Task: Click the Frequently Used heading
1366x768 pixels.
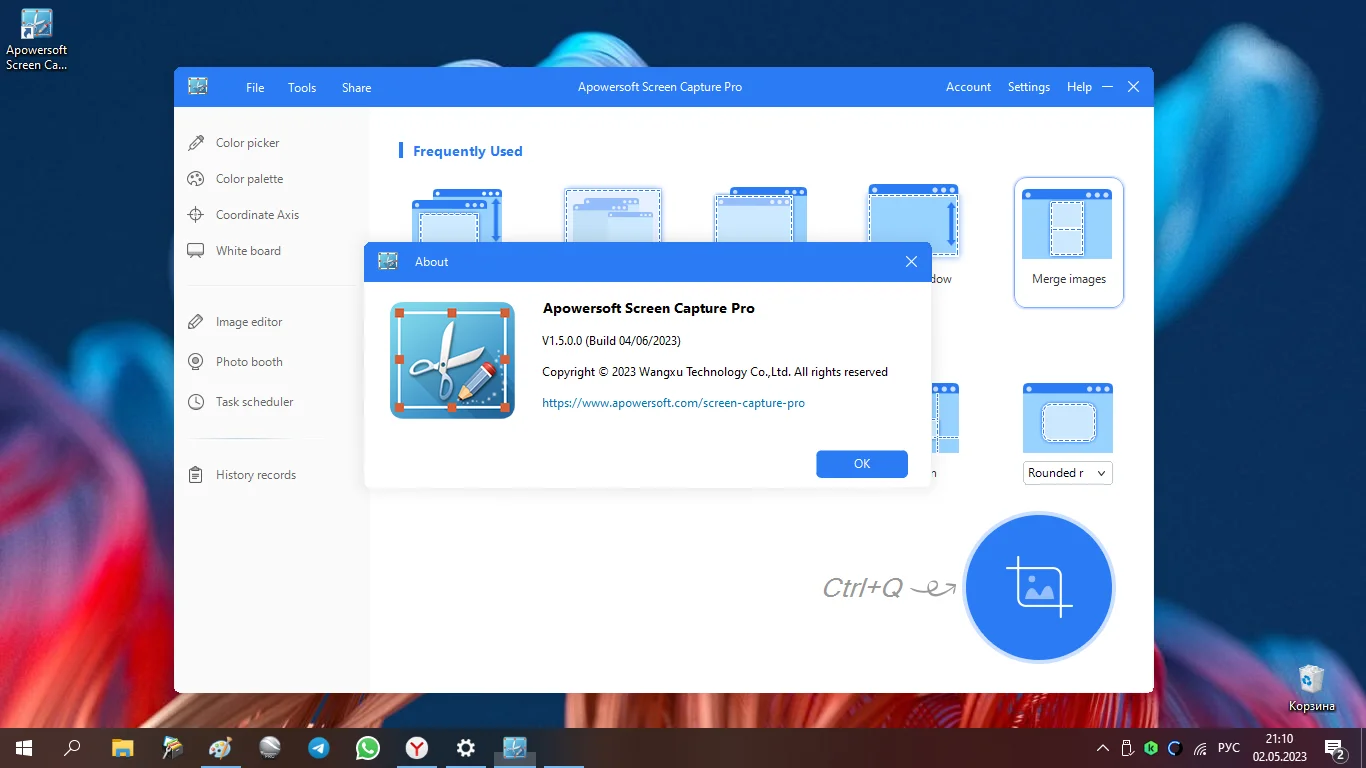Action: (x=468, y=152)
